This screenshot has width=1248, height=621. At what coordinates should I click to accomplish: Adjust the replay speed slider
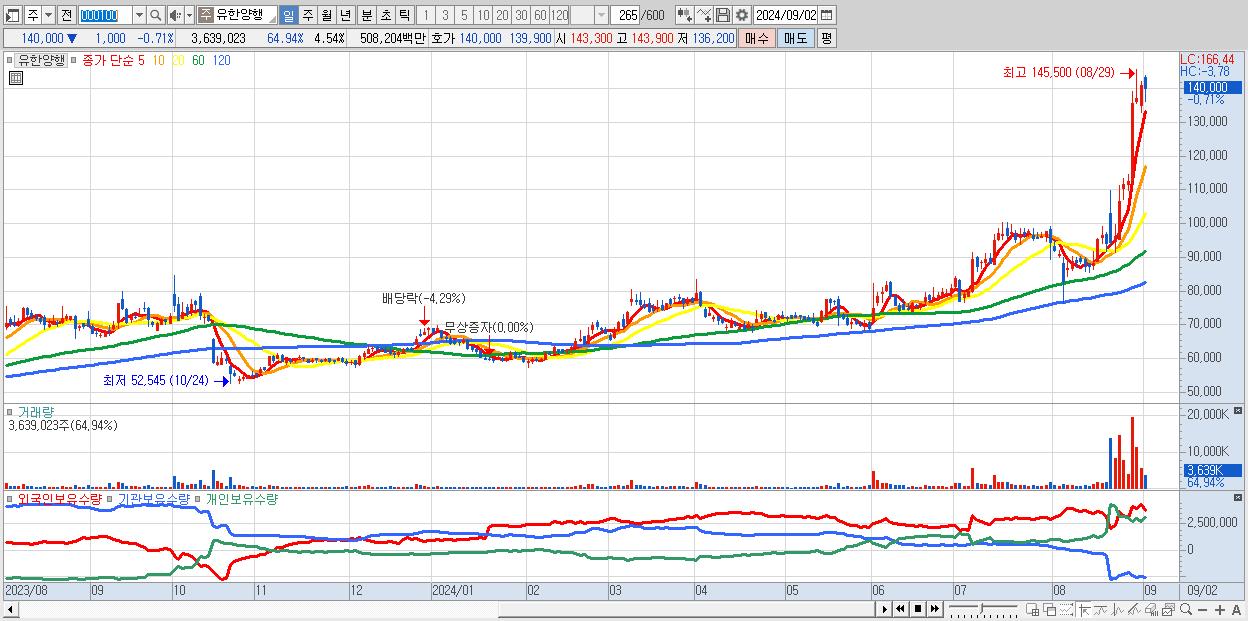[981, 609]
